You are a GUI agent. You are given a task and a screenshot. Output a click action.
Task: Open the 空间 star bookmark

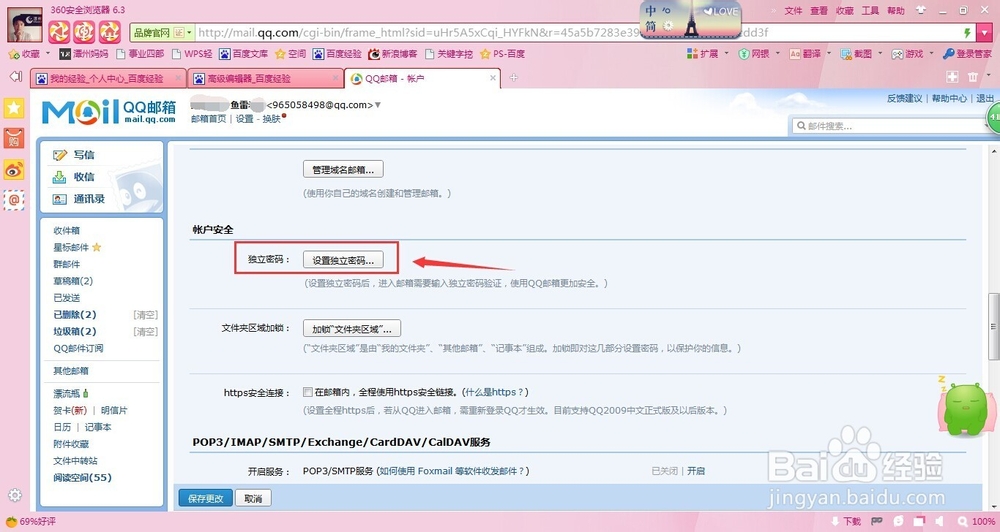click(x=290, y=54)
